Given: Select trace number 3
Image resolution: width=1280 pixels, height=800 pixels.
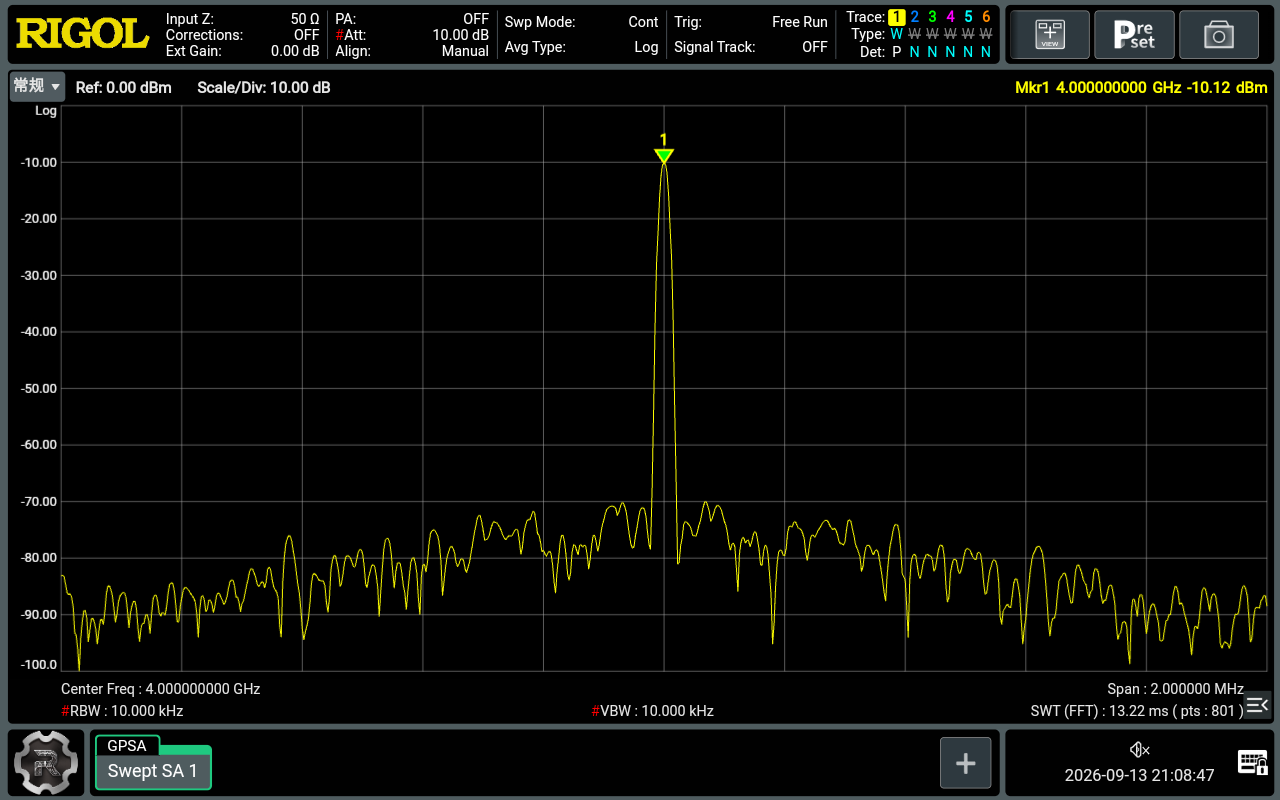Looking at the screenshot, I should point(932,17).
